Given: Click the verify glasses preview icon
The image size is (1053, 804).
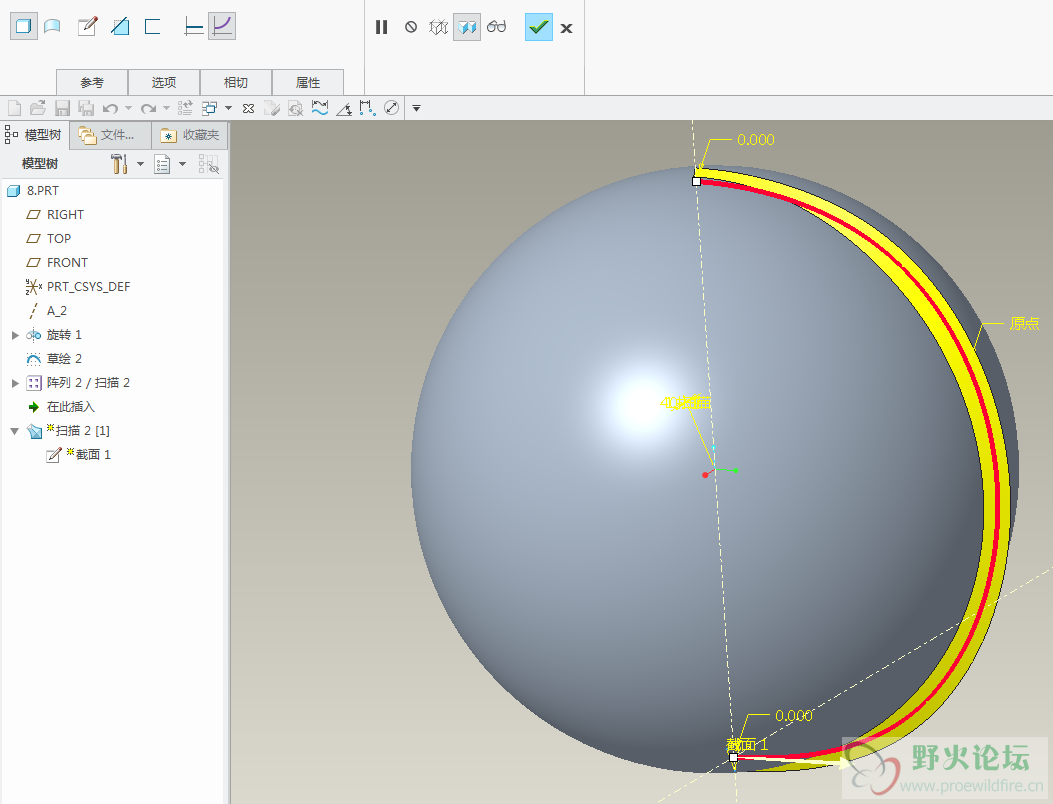Looking at the screenshot, I should coord(497,27).
